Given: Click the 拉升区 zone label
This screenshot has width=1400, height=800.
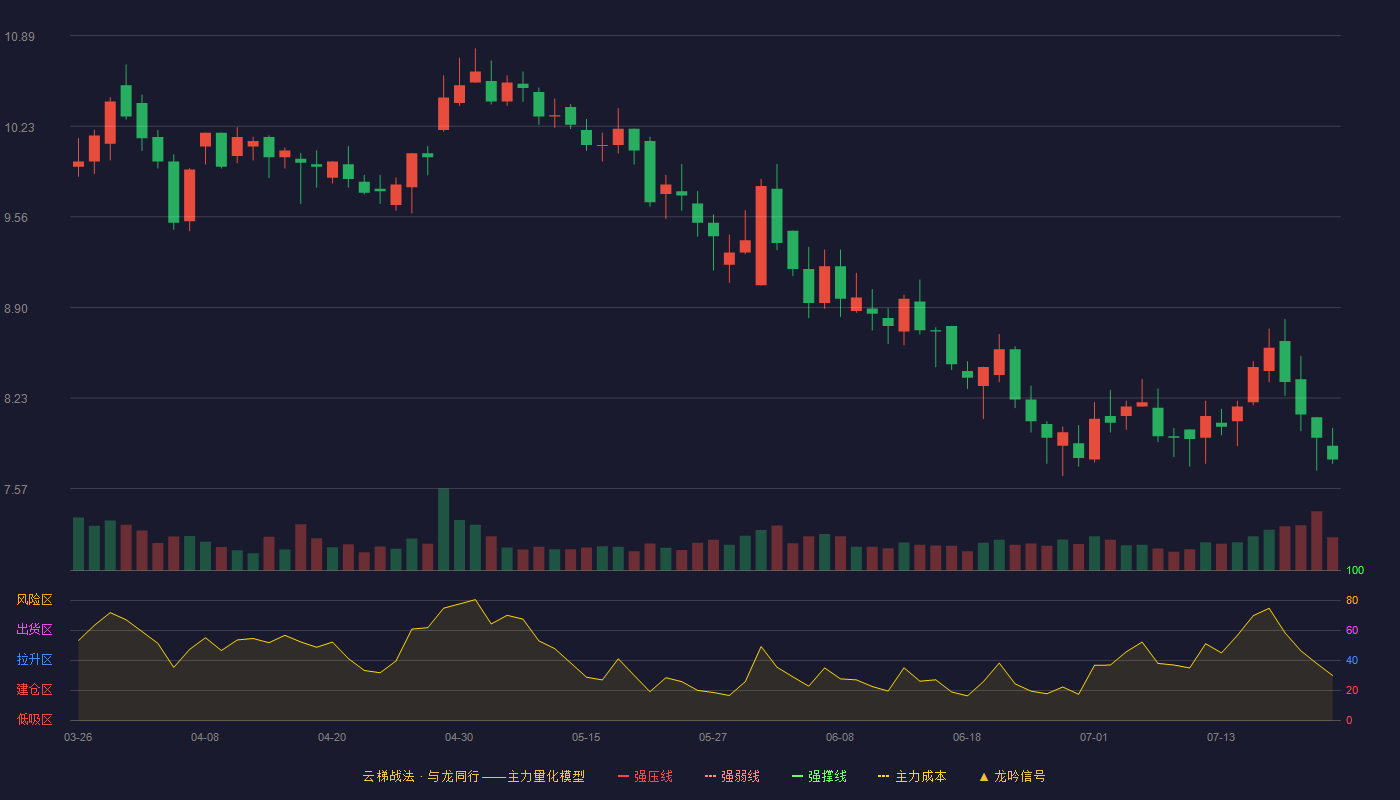Looking at the screenshot, I should 34,660.
